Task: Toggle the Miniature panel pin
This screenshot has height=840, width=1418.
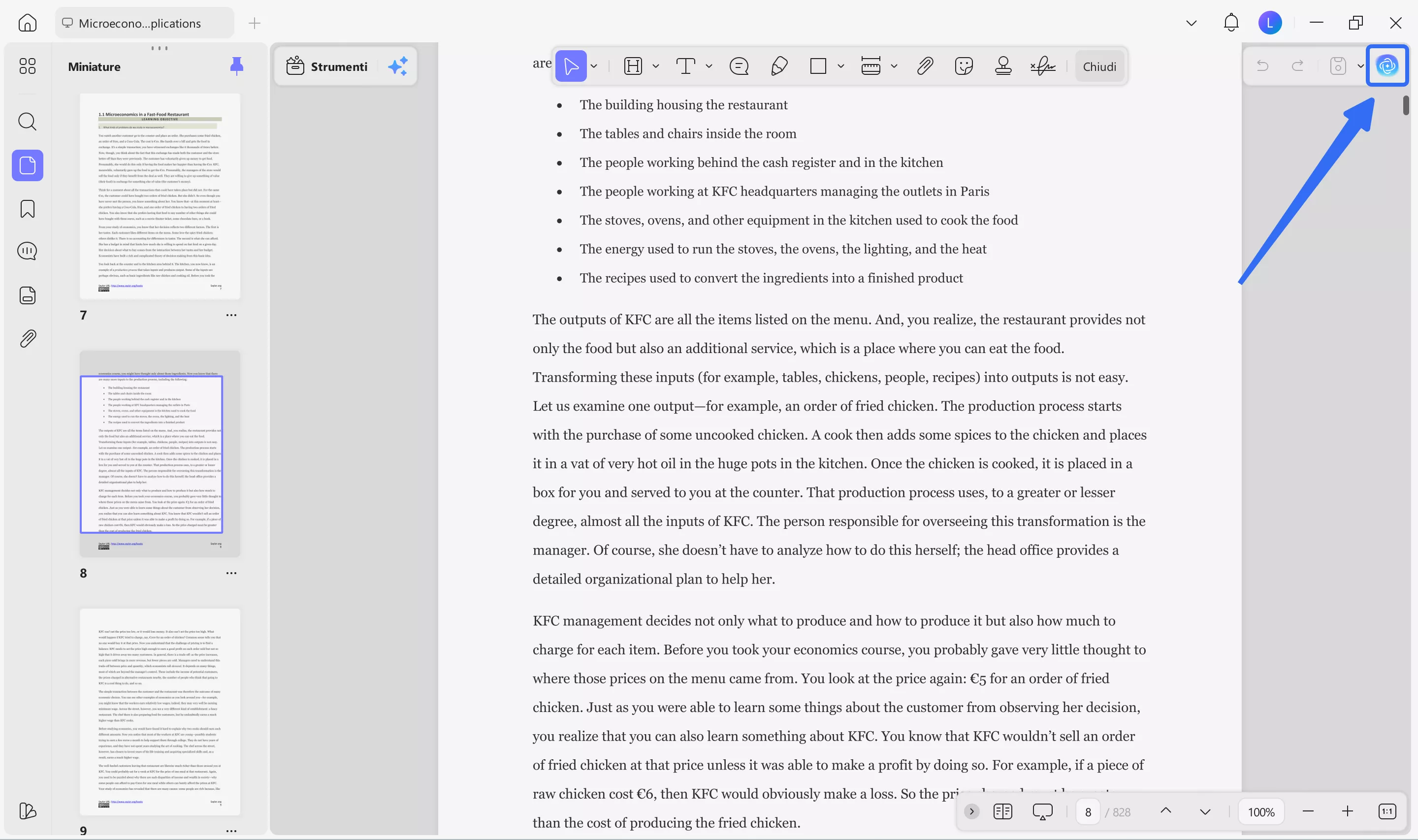Action: pos(236,66)
